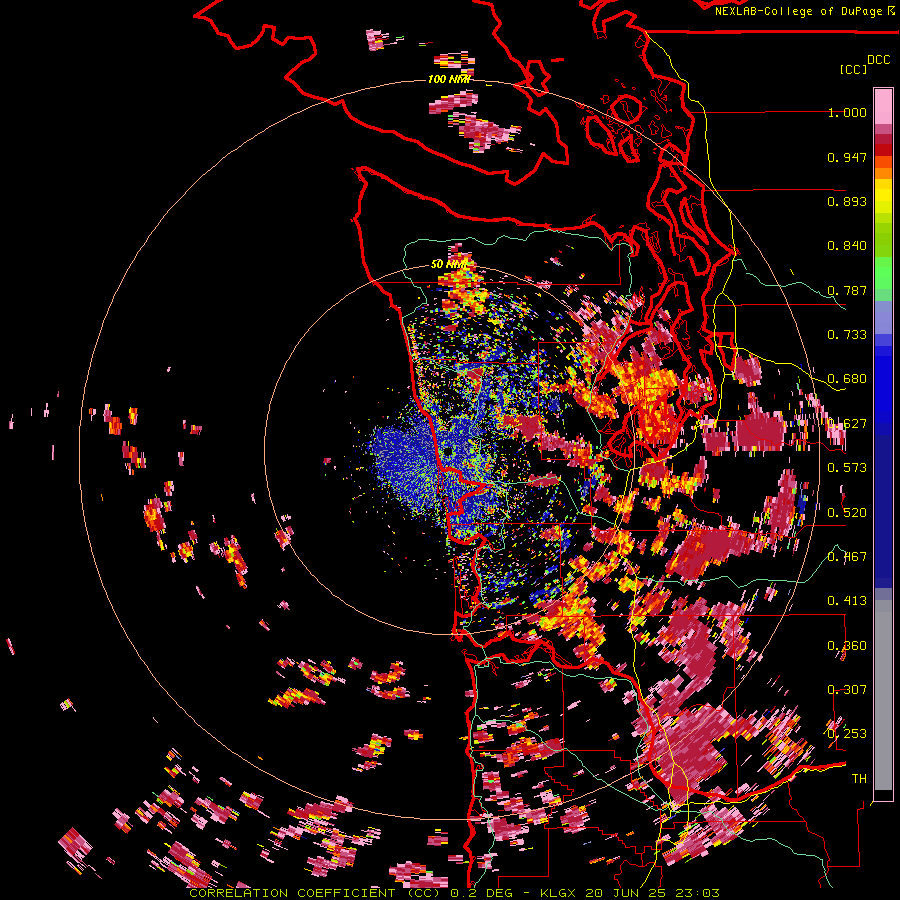Click the 0.307 color scale value
The image size is (900, 900).
click(x=847, y=690)
